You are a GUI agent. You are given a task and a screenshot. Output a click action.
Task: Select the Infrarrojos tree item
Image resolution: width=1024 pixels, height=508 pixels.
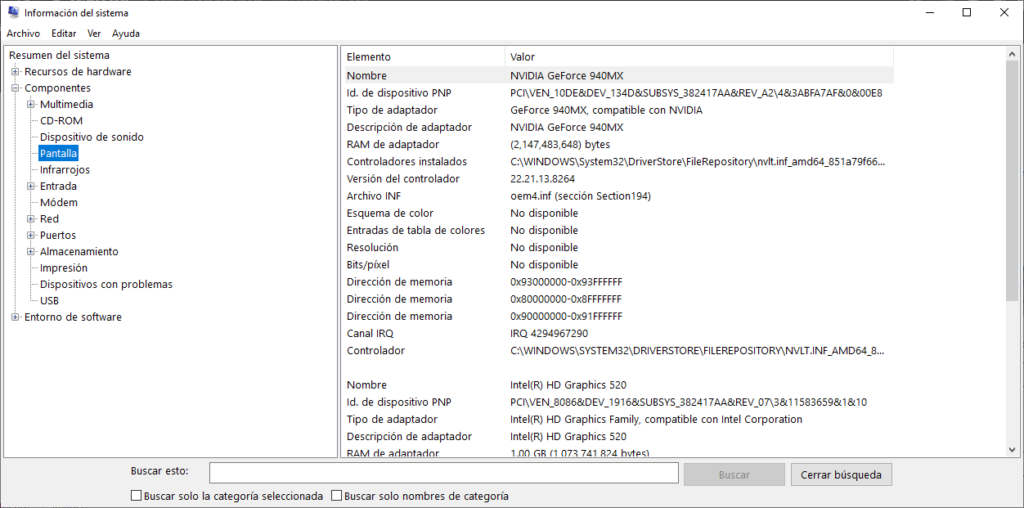[65, 170]
